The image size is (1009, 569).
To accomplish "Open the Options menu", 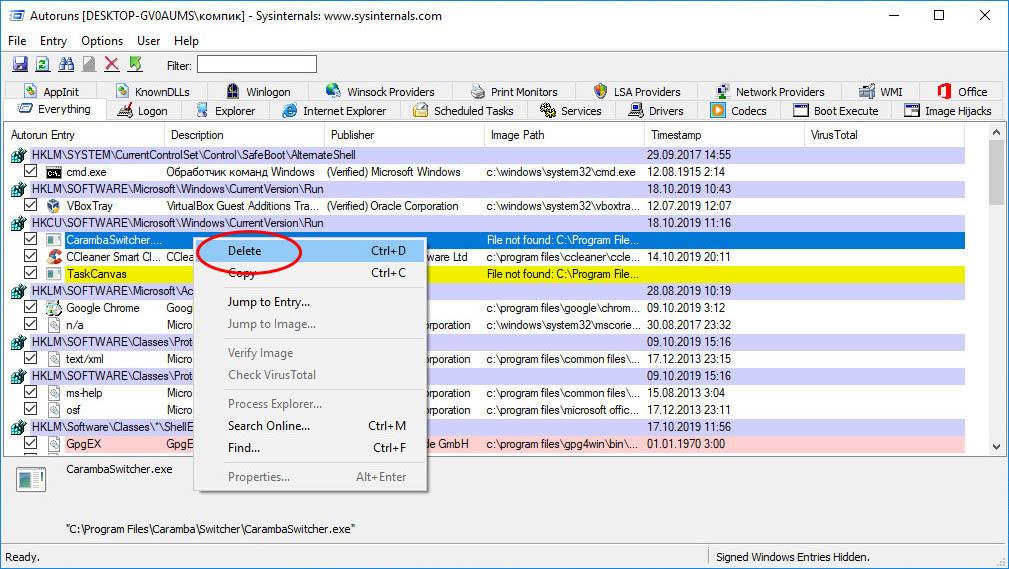I will point(102,41).
